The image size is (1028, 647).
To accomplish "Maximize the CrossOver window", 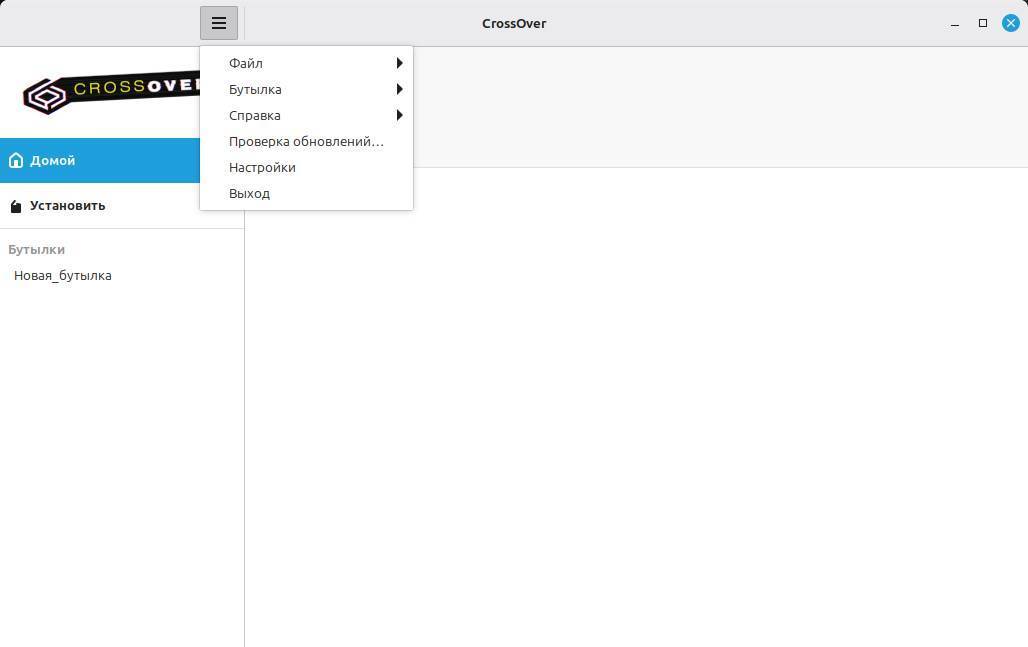I will tap(983, 23).
